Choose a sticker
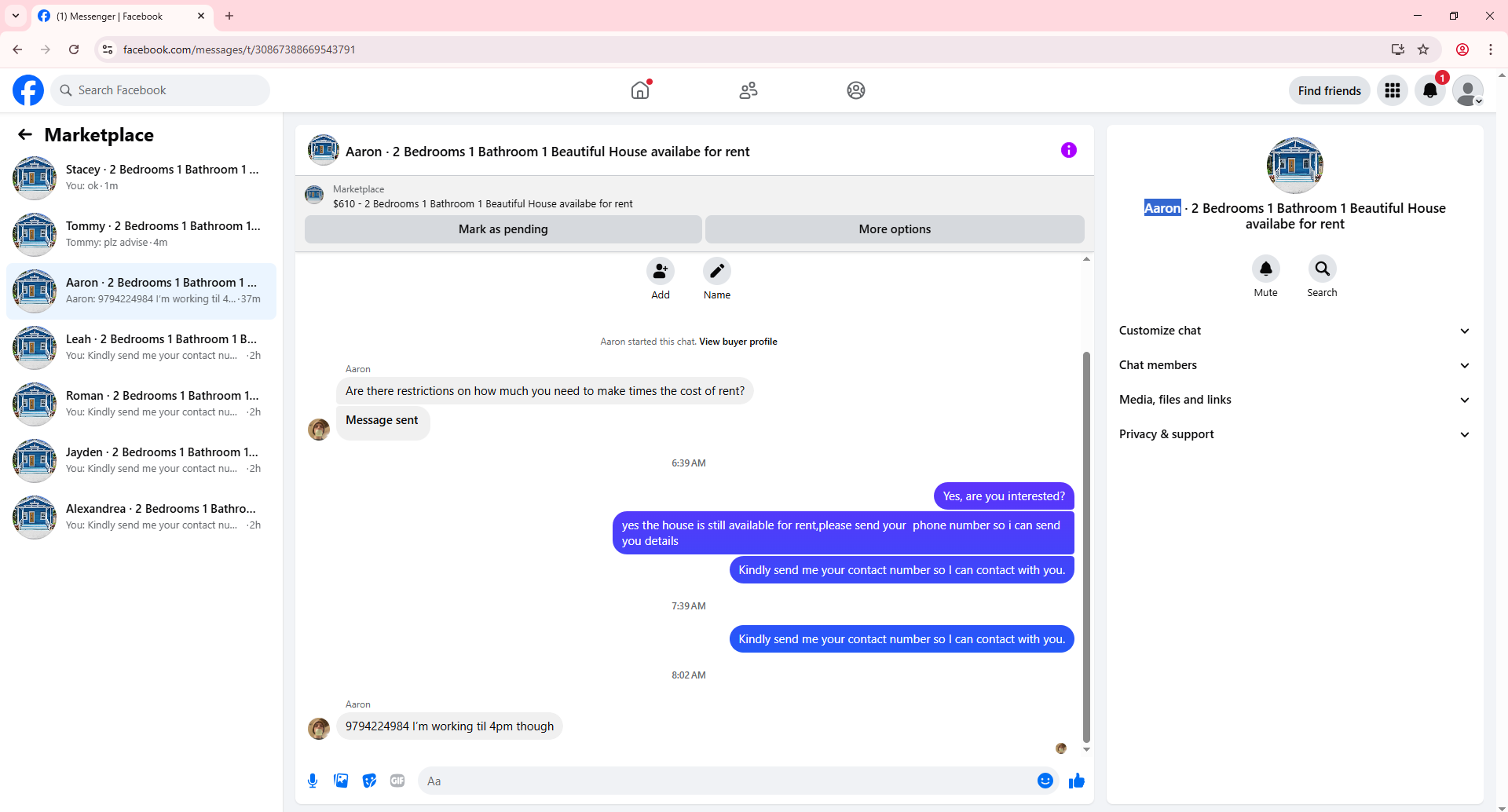Screen dimensions: 1508x812 (x=369, y=781)
